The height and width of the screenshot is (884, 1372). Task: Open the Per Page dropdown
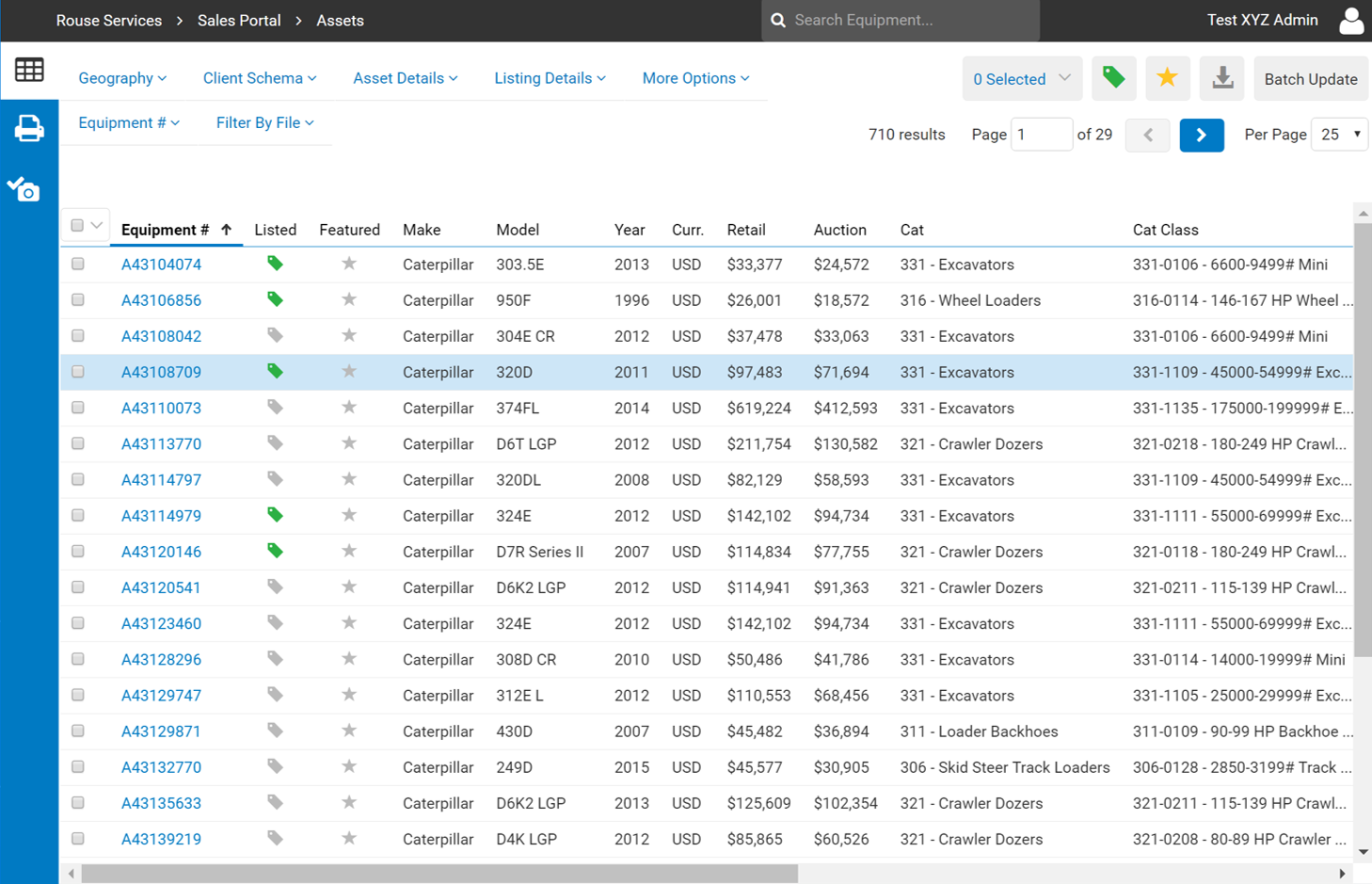[1339, 135]
